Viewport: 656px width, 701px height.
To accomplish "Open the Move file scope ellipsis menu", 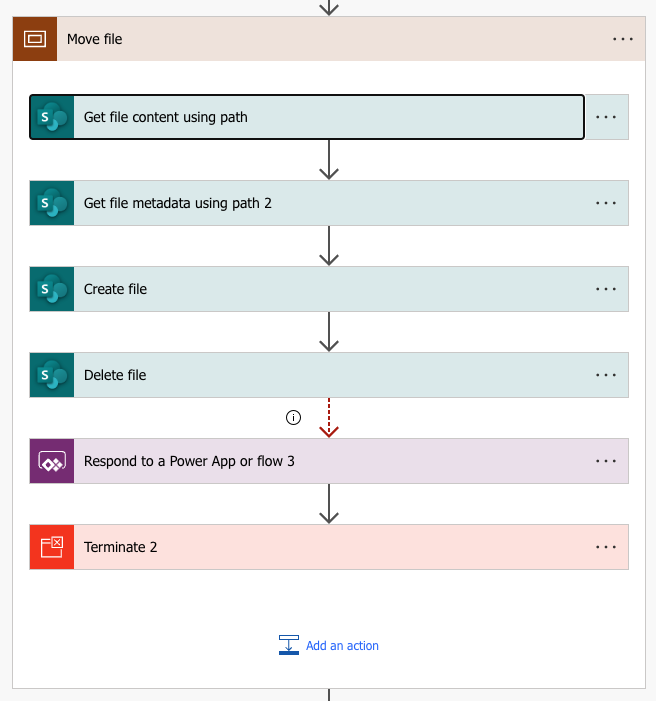I will (x=623, y=39).
